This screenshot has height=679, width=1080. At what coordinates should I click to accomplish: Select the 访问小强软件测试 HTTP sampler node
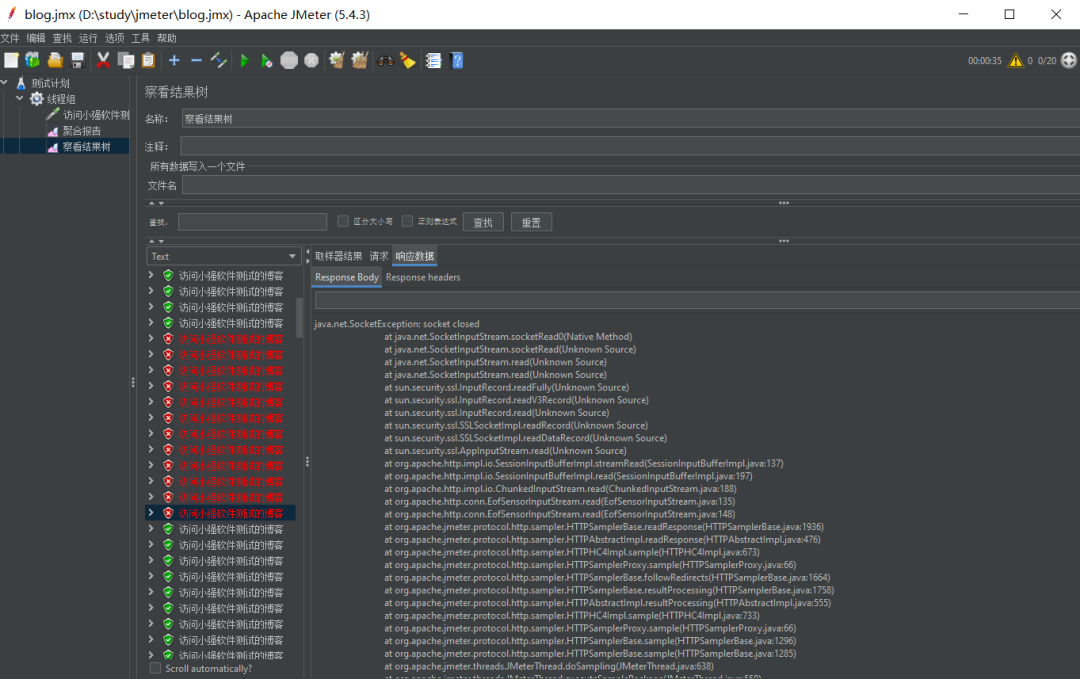pyautogui.click(x=95, y=115)
